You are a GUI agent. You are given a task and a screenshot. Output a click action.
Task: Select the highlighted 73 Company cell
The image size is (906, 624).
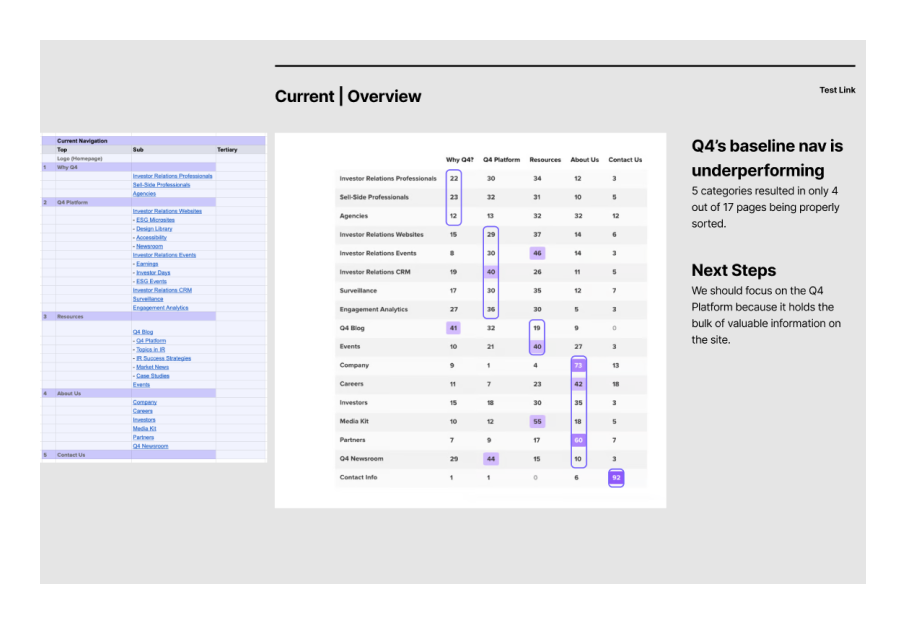pos(578,365)
